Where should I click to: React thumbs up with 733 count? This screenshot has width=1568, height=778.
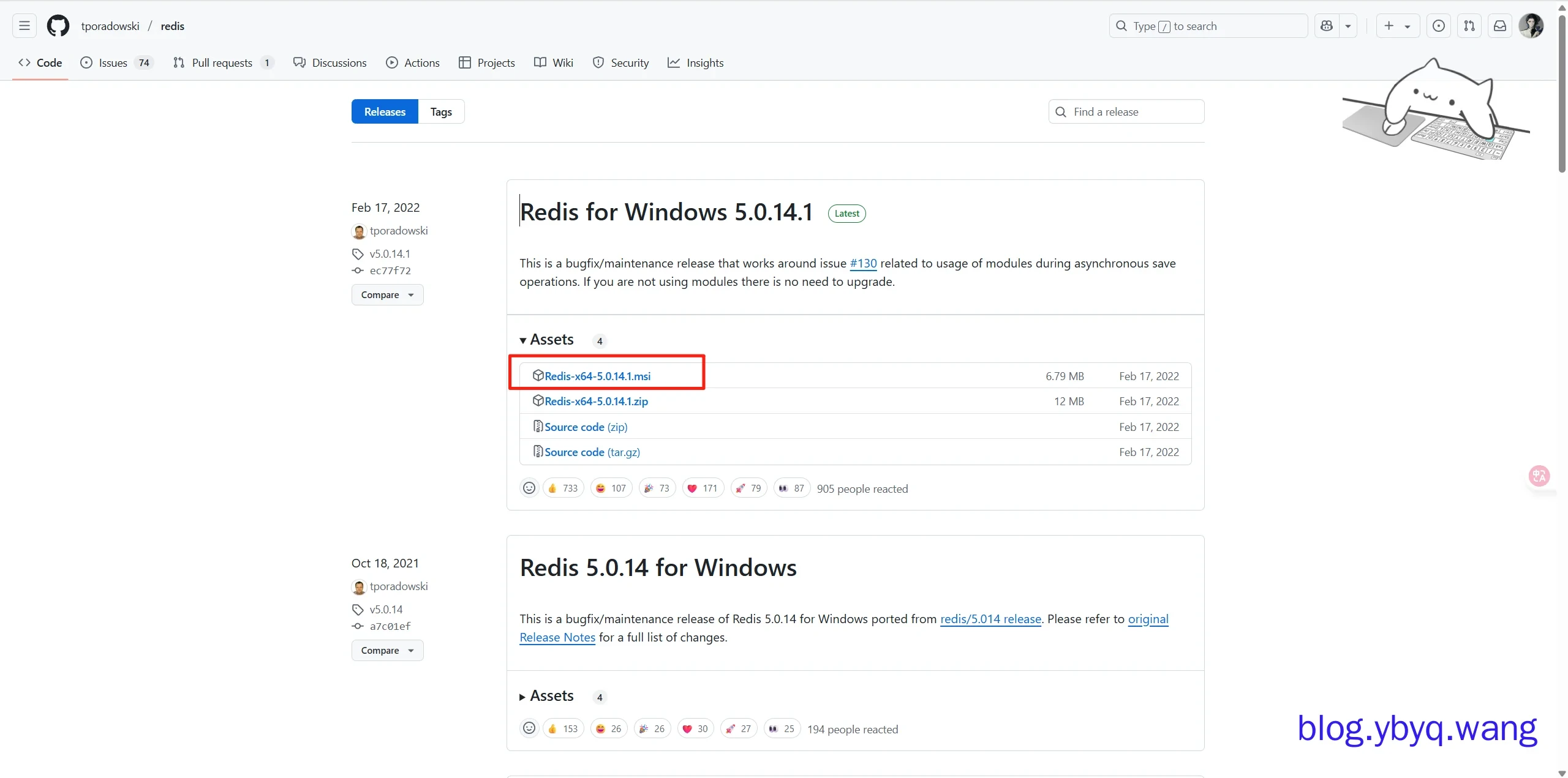tap(563, 488)
